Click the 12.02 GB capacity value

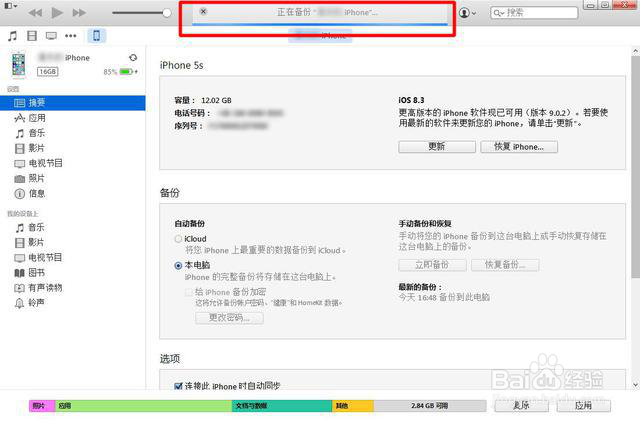[216, 100]
